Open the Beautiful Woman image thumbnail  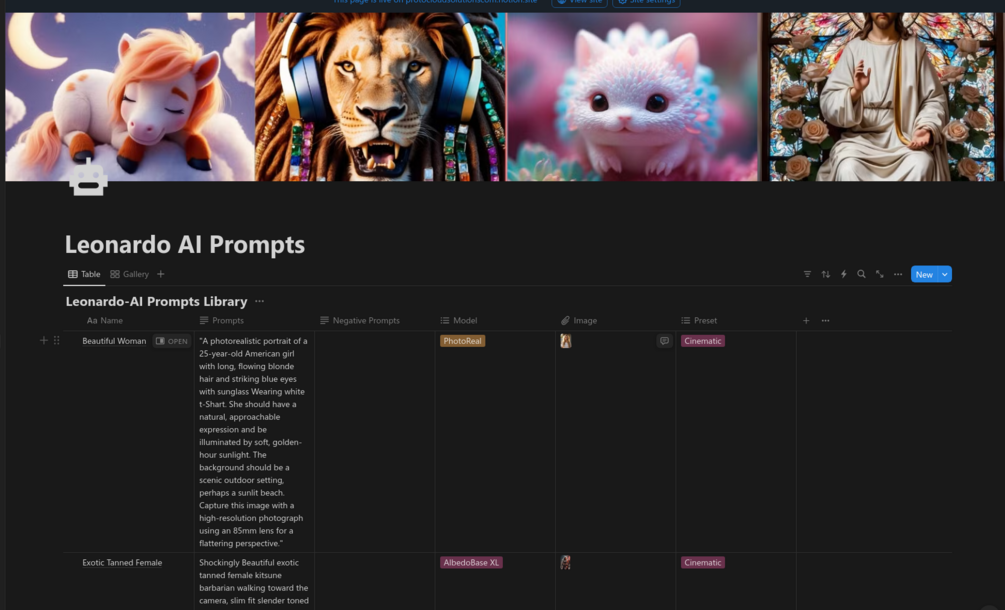565,341
